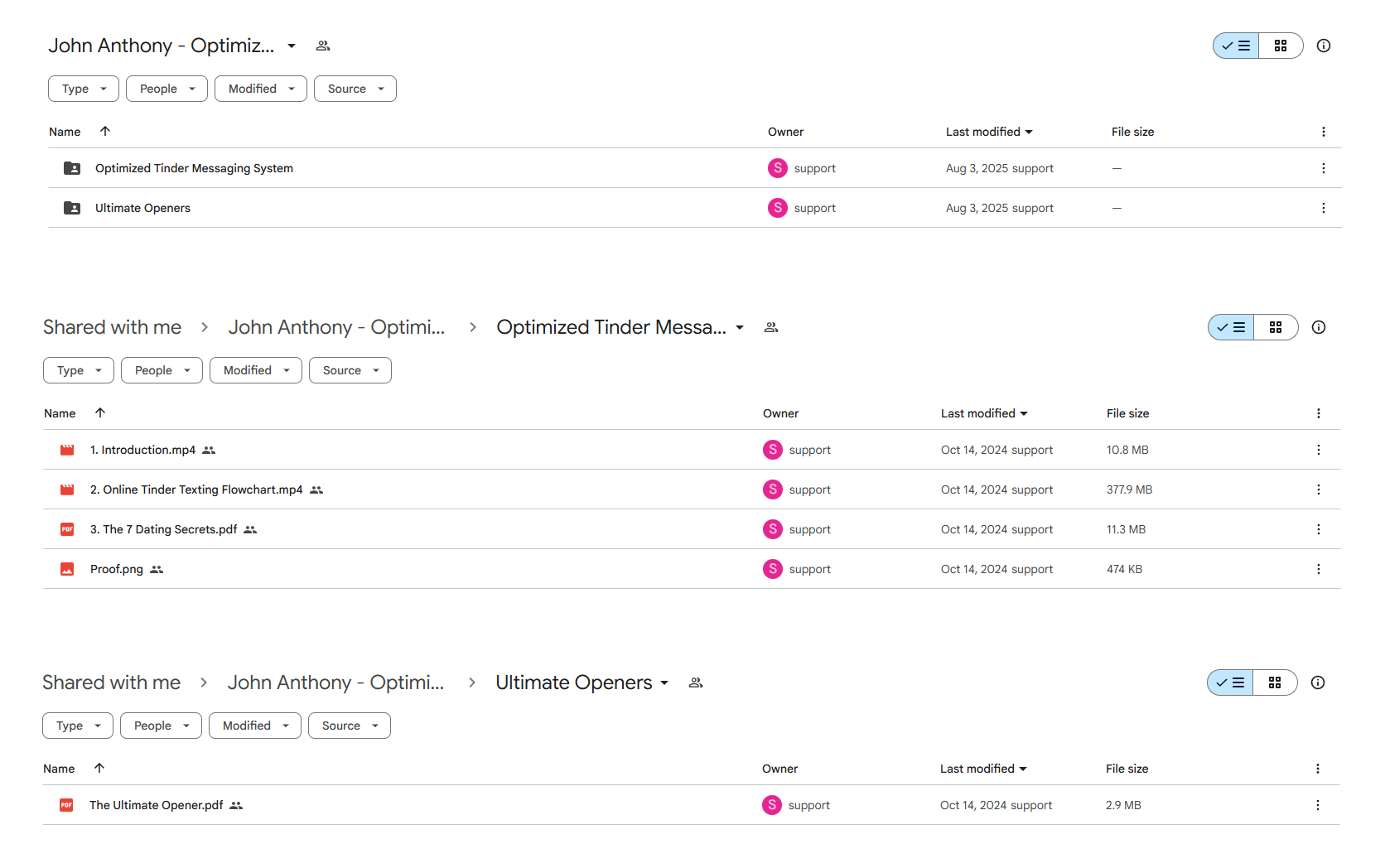The height and width of the screenshot is (868, 1385).
Task: Open John Anthony breadcrumb in Optimized Tinder panel
Action: coord(336,327)
